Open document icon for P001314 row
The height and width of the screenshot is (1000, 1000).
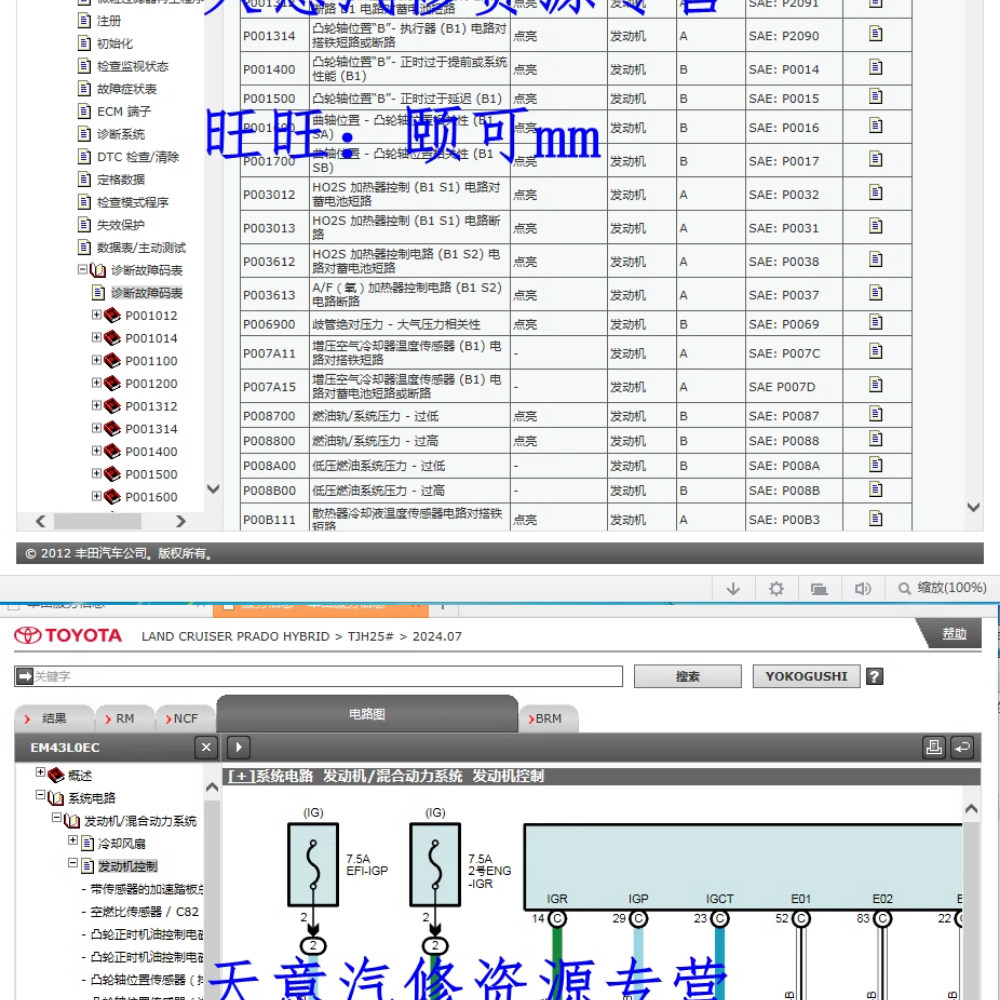(x=876, y=34)
